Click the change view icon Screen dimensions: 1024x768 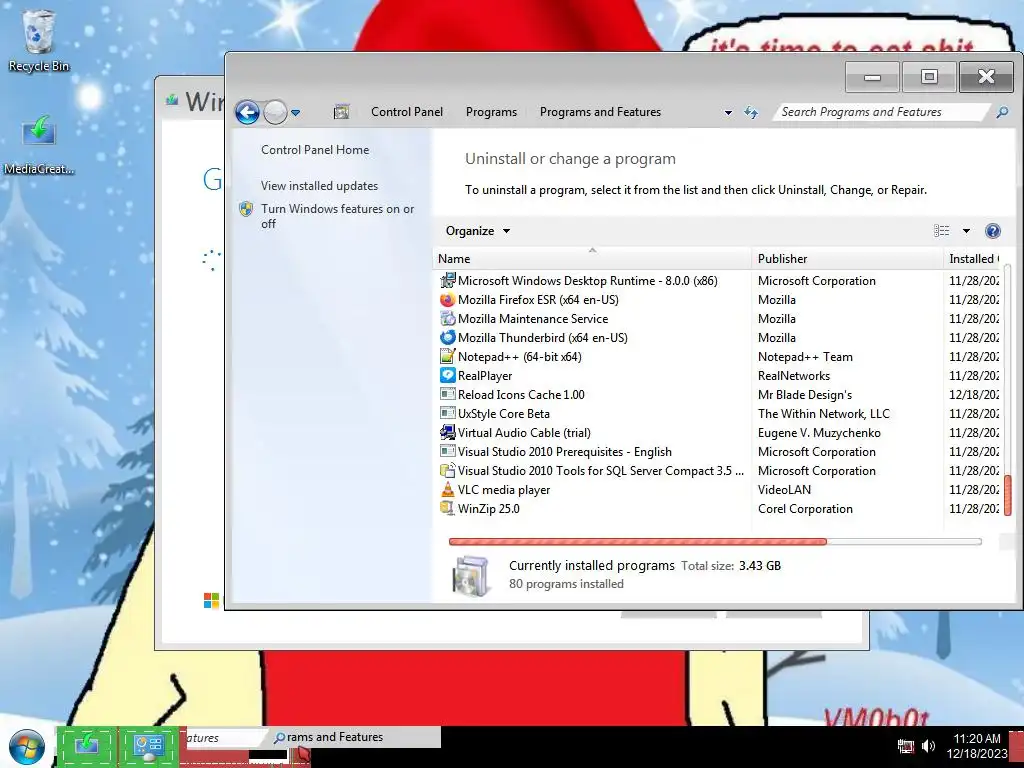coord(941,231)
